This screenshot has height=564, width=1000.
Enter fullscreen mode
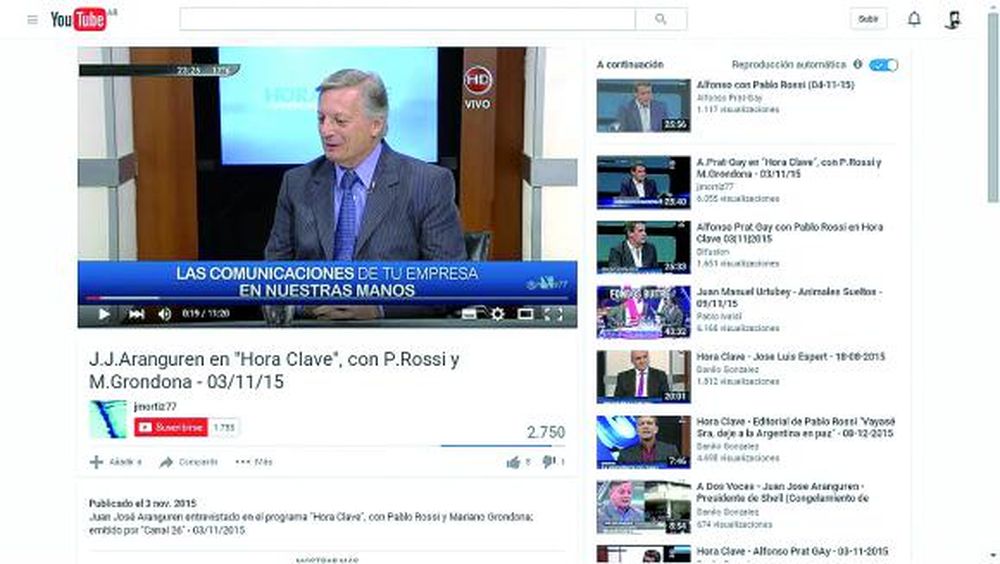click(553, 314)
